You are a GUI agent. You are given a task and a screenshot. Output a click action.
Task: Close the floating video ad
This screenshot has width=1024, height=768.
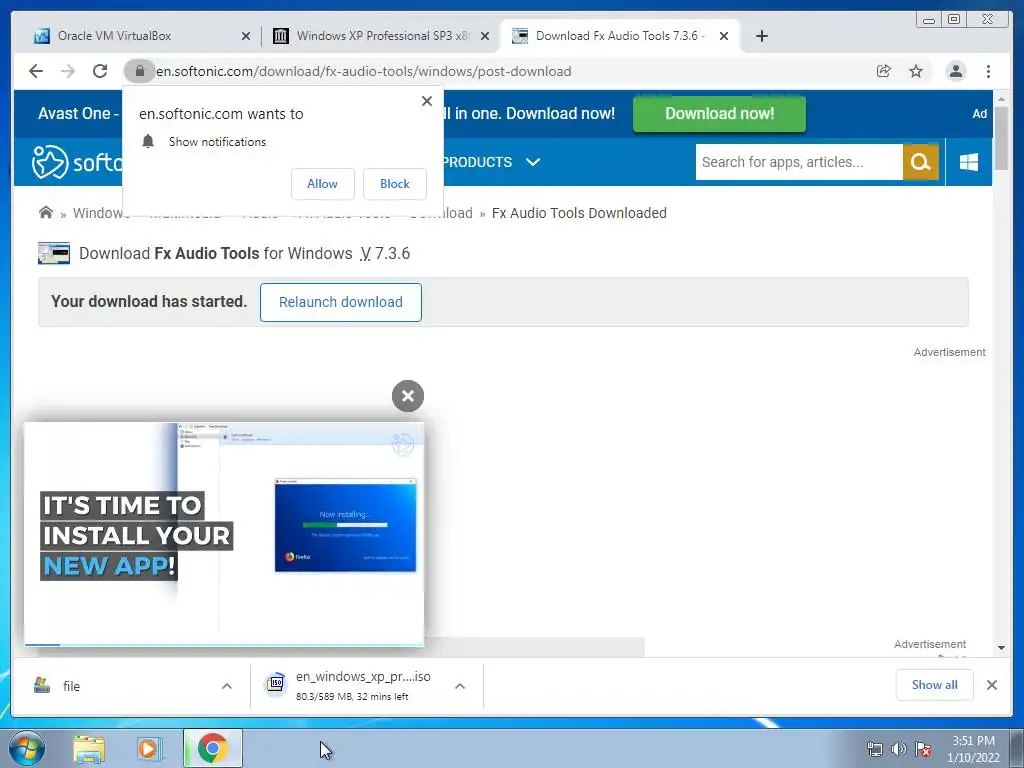click(x=408, y=396)
